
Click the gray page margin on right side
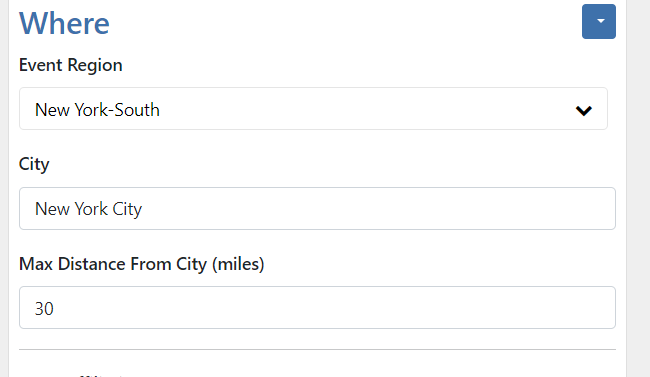(x=638, y=188)
